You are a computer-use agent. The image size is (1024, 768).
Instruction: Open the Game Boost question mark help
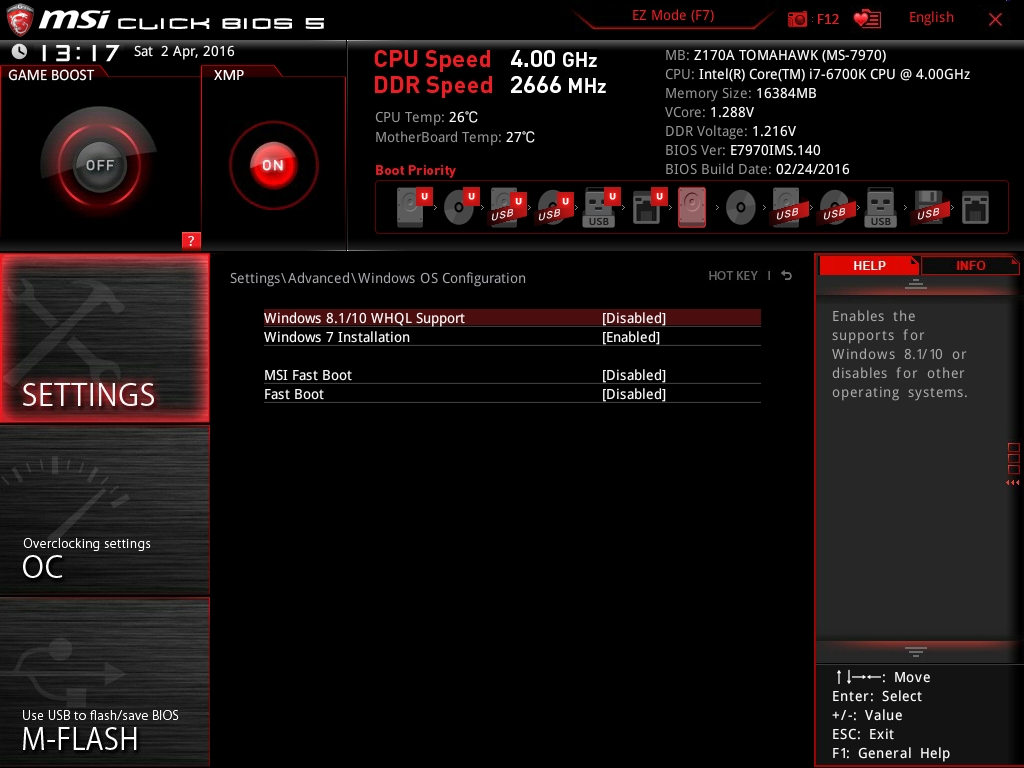(191, 240)
